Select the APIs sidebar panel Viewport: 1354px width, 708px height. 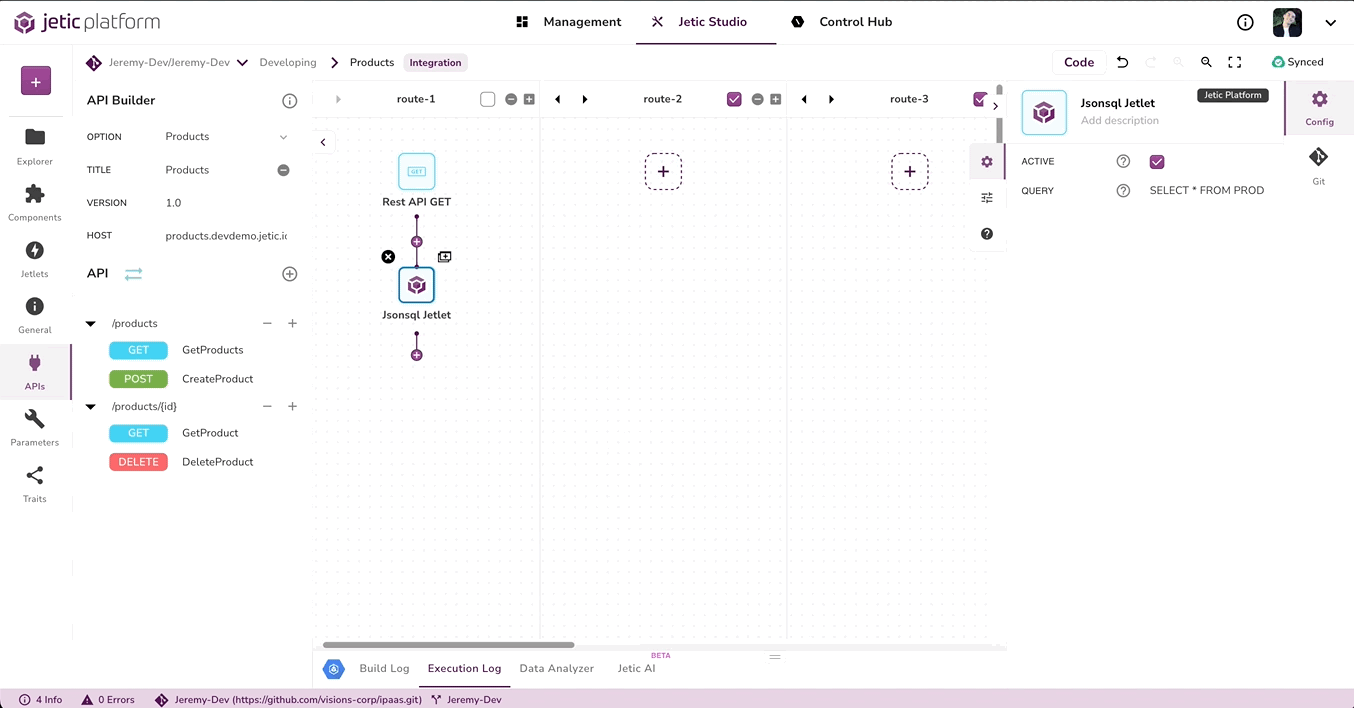pos(35,371)
